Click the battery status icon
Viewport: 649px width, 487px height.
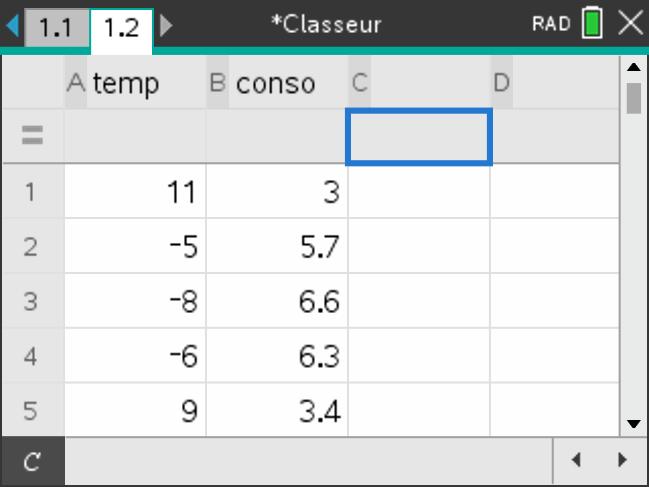tap(592, 25)
